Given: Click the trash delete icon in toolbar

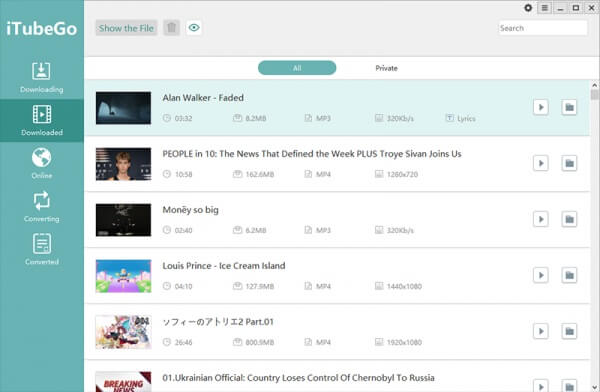Looking at the screenshot, I should [171, 28].
